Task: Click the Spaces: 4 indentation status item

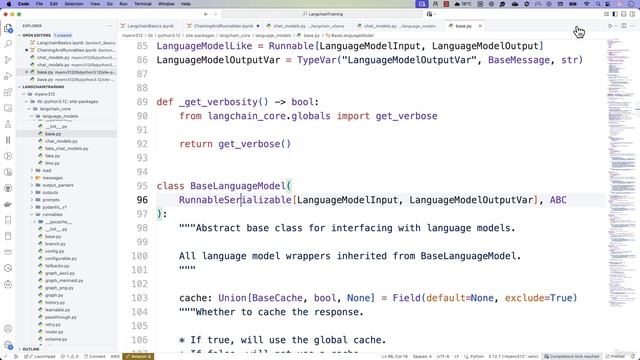Action: 422,356
